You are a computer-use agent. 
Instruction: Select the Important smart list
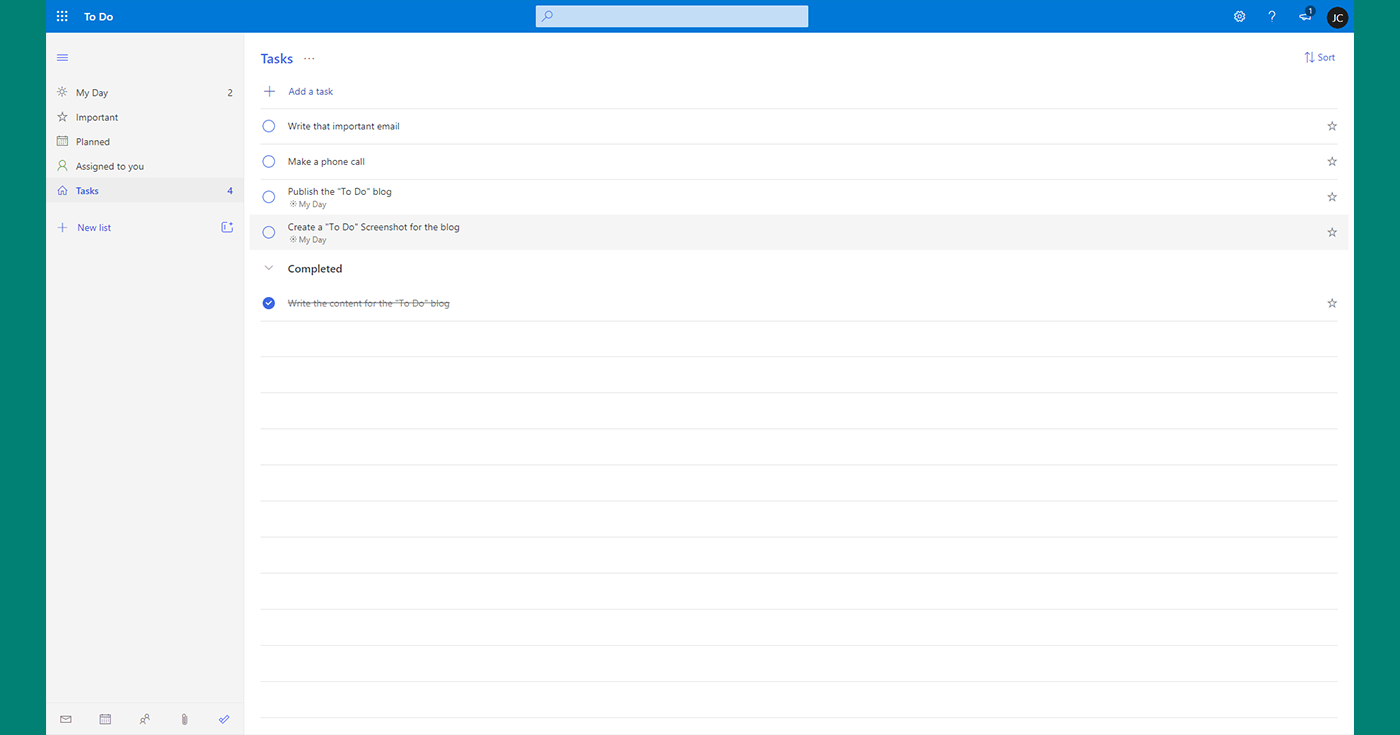[97, 116]
